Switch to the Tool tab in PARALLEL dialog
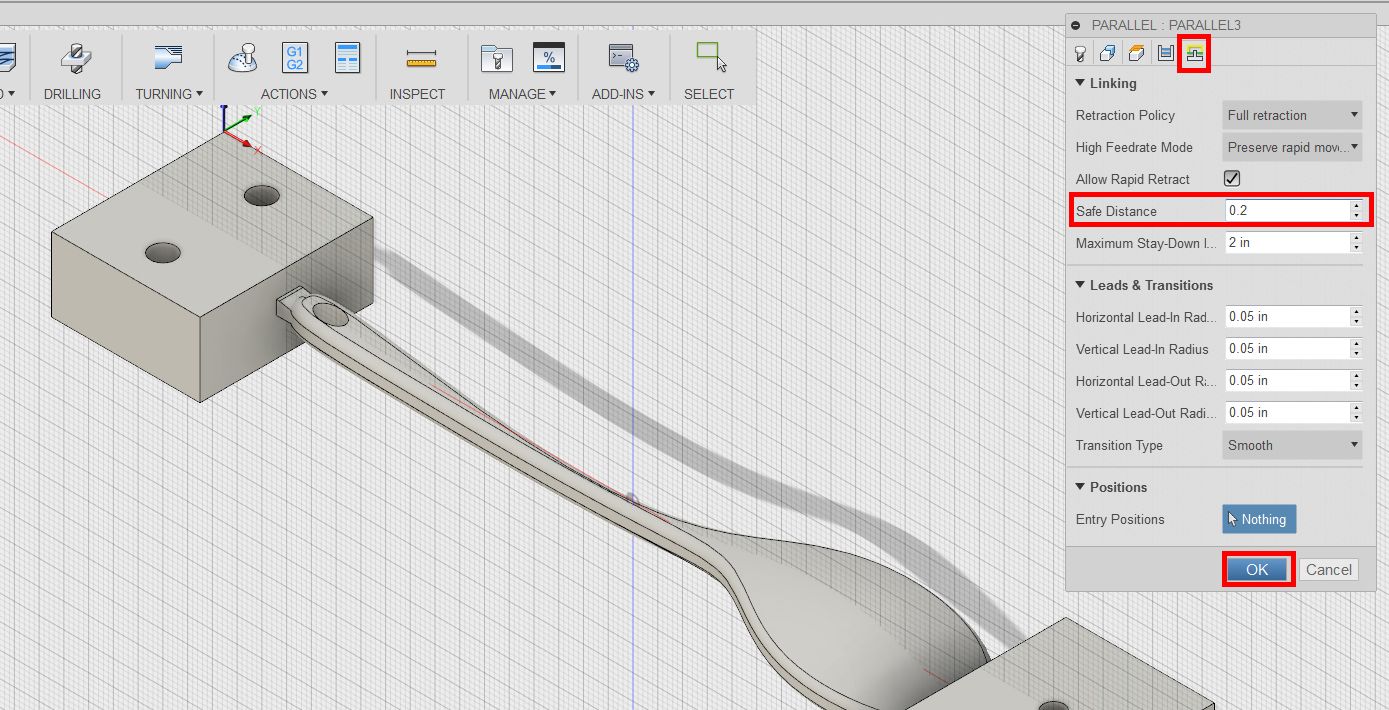Screen dimensions: 1389x710 (1080, 53)
